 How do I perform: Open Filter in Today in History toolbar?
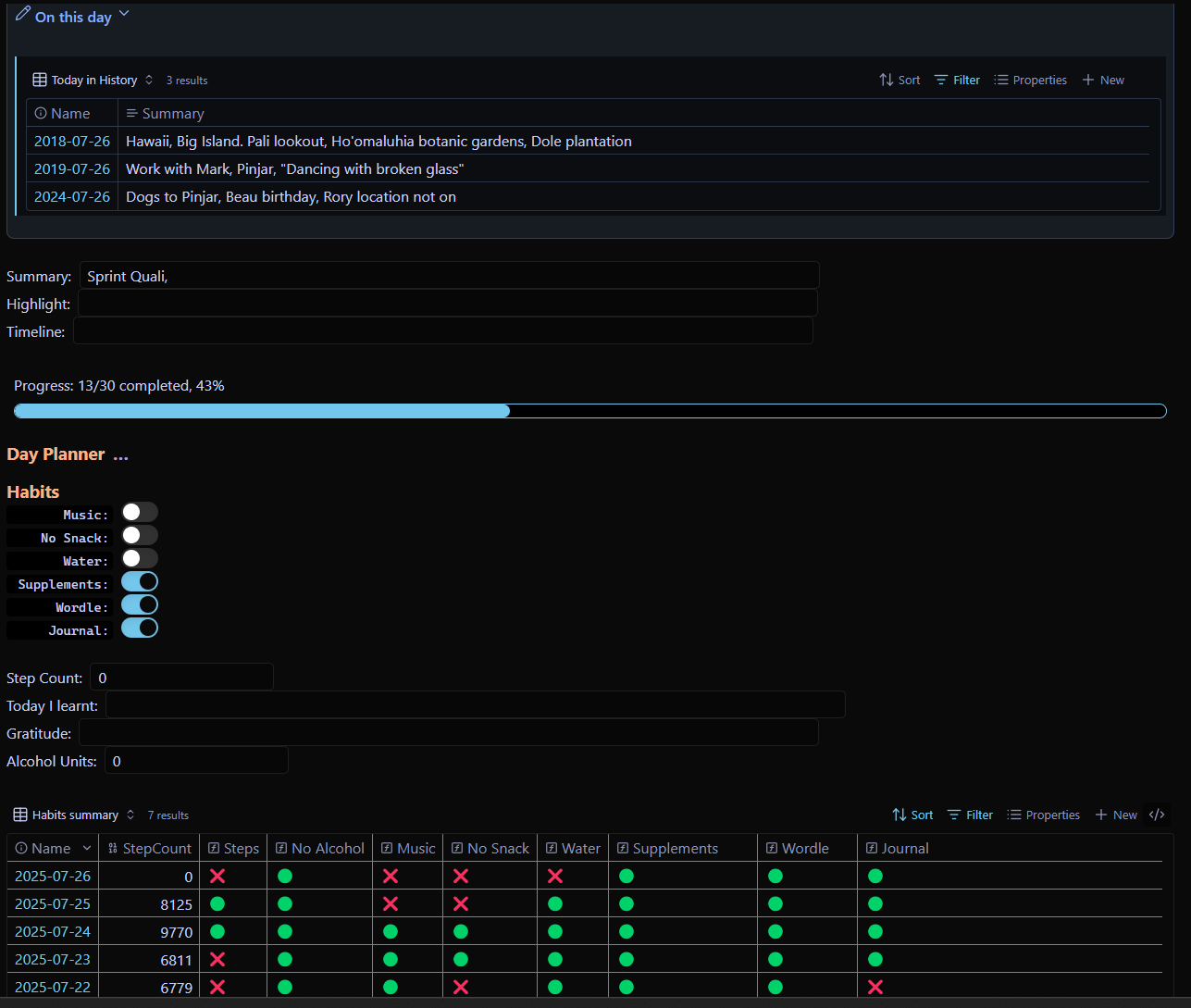coord(957,81)
